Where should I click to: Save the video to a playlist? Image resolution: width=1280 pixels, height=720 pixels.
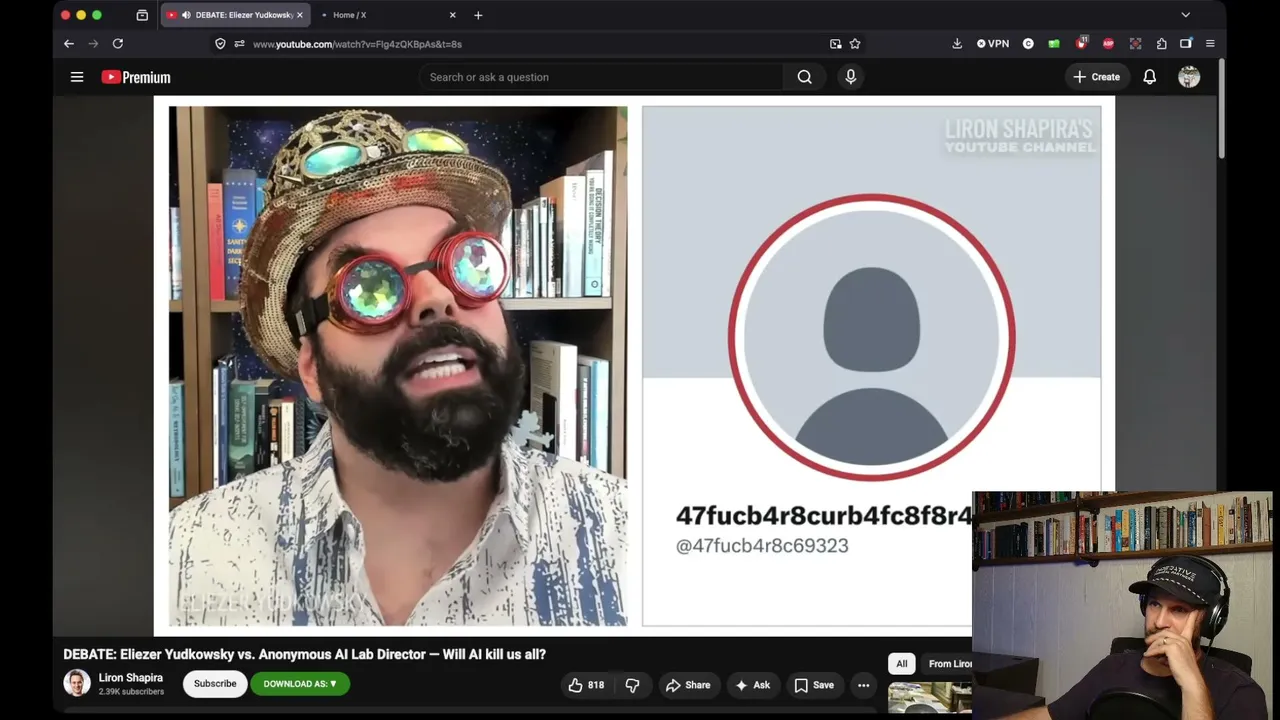click(813, 685)
